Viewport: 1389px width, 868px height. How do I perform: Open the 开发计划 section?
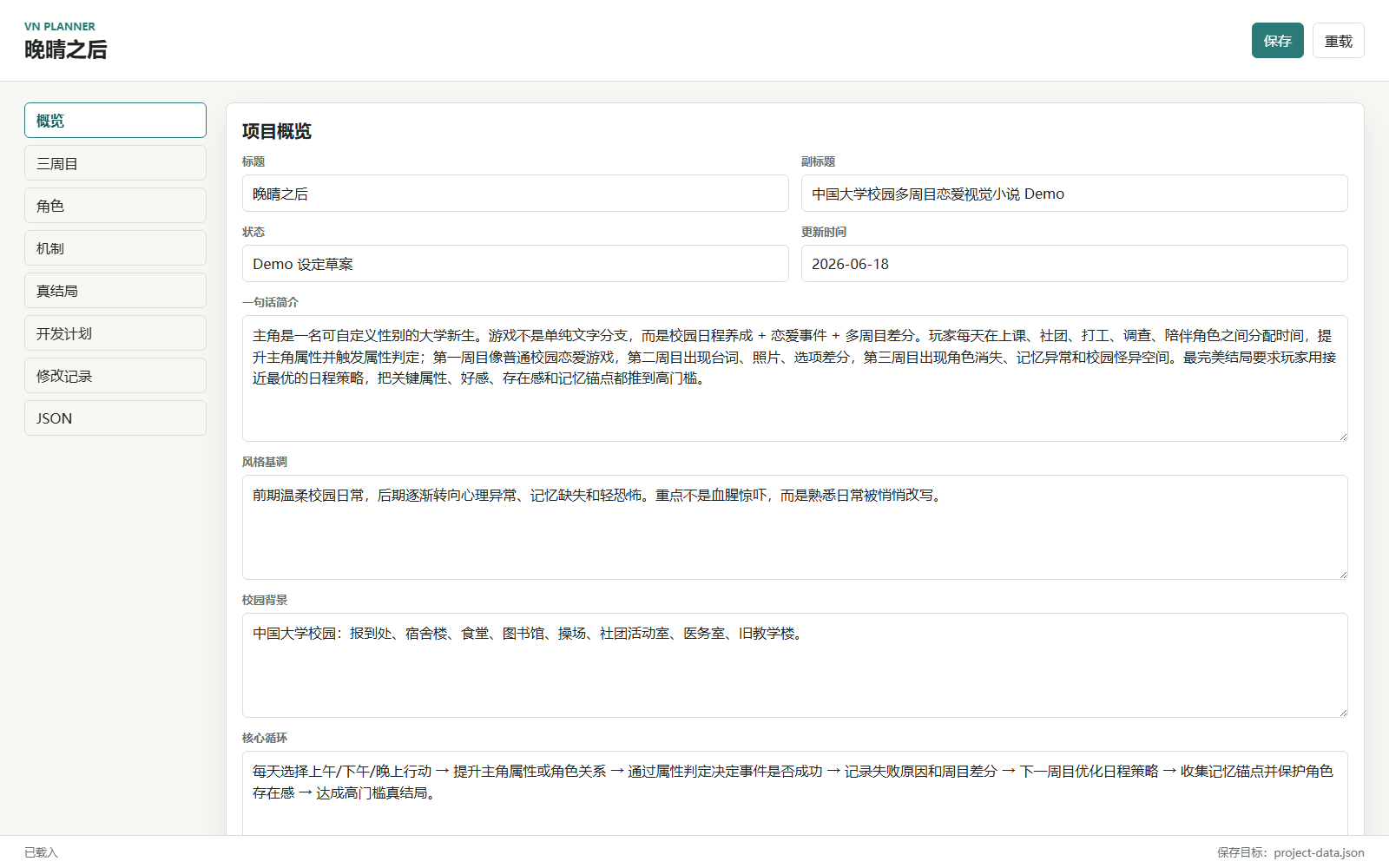(115, 333)
